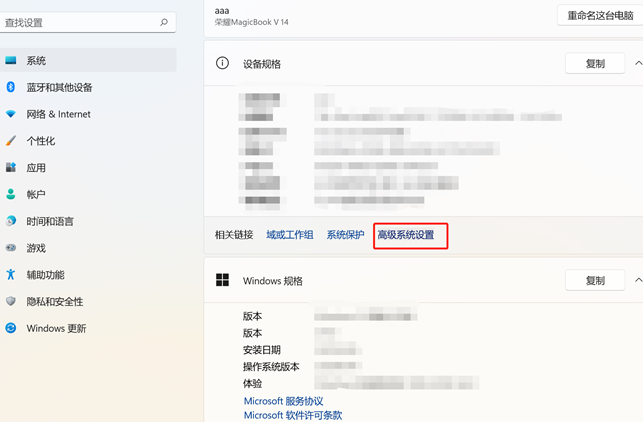
Task: Open the 高级系统设置 link
Action: tap(406, 235)
